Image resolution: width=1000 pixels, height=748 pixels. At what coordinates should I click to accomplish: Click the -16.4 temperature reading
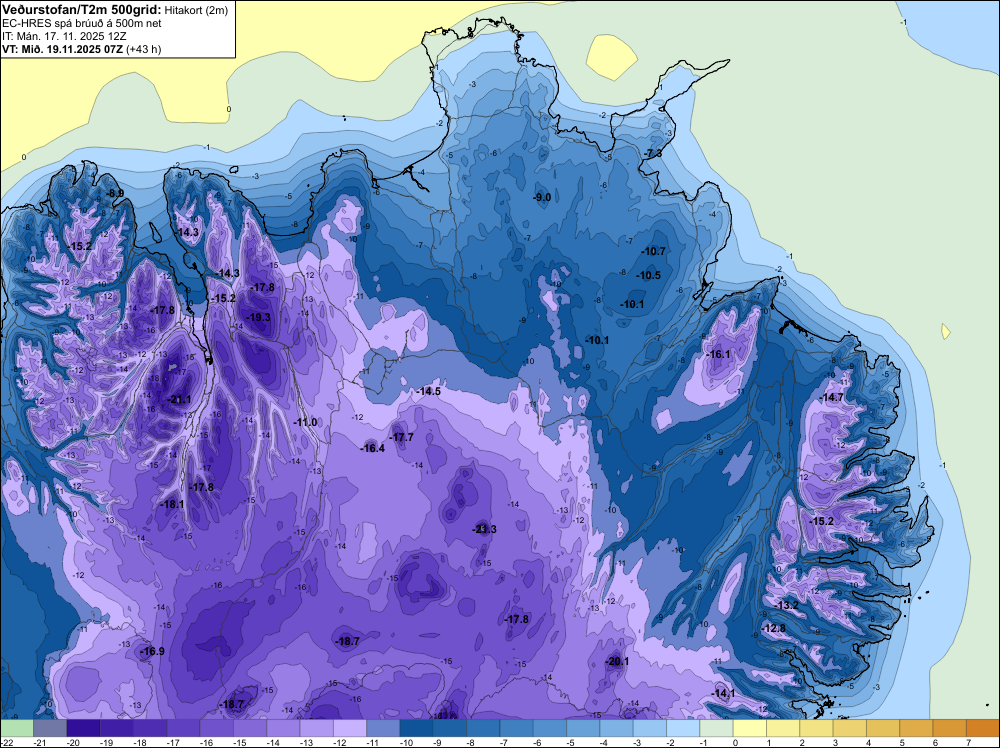(x=372, y=448)
